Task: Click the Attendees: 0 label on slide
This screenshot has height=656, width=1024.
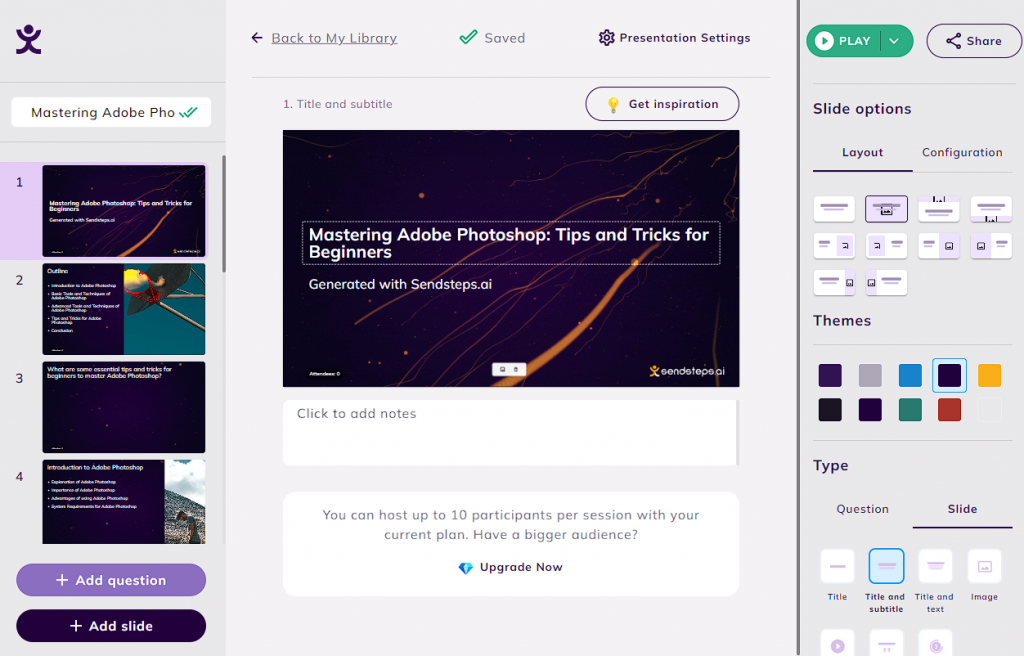Action: pos(325,374)
